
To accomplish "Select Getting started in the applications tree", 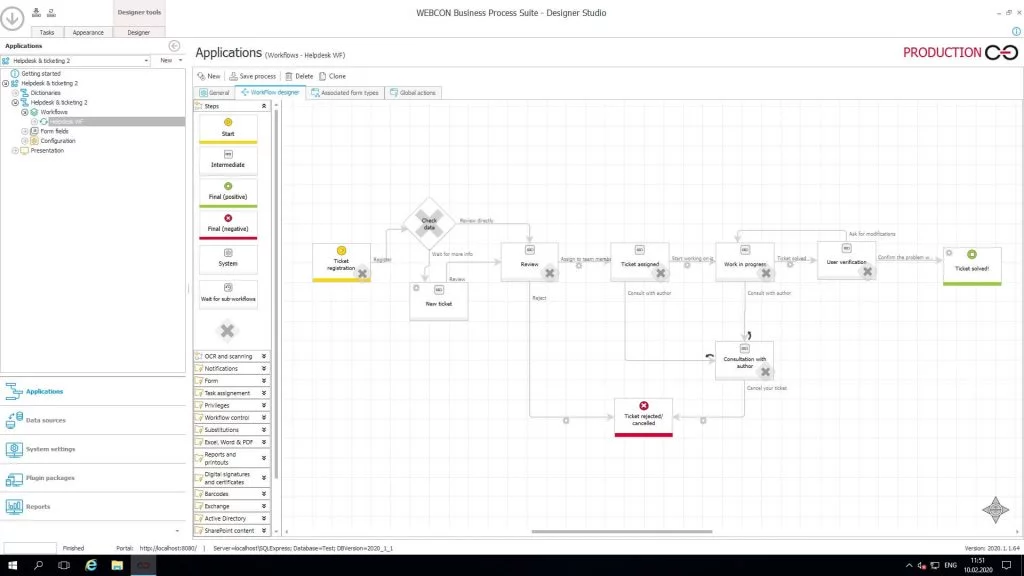I will point(40,74).
